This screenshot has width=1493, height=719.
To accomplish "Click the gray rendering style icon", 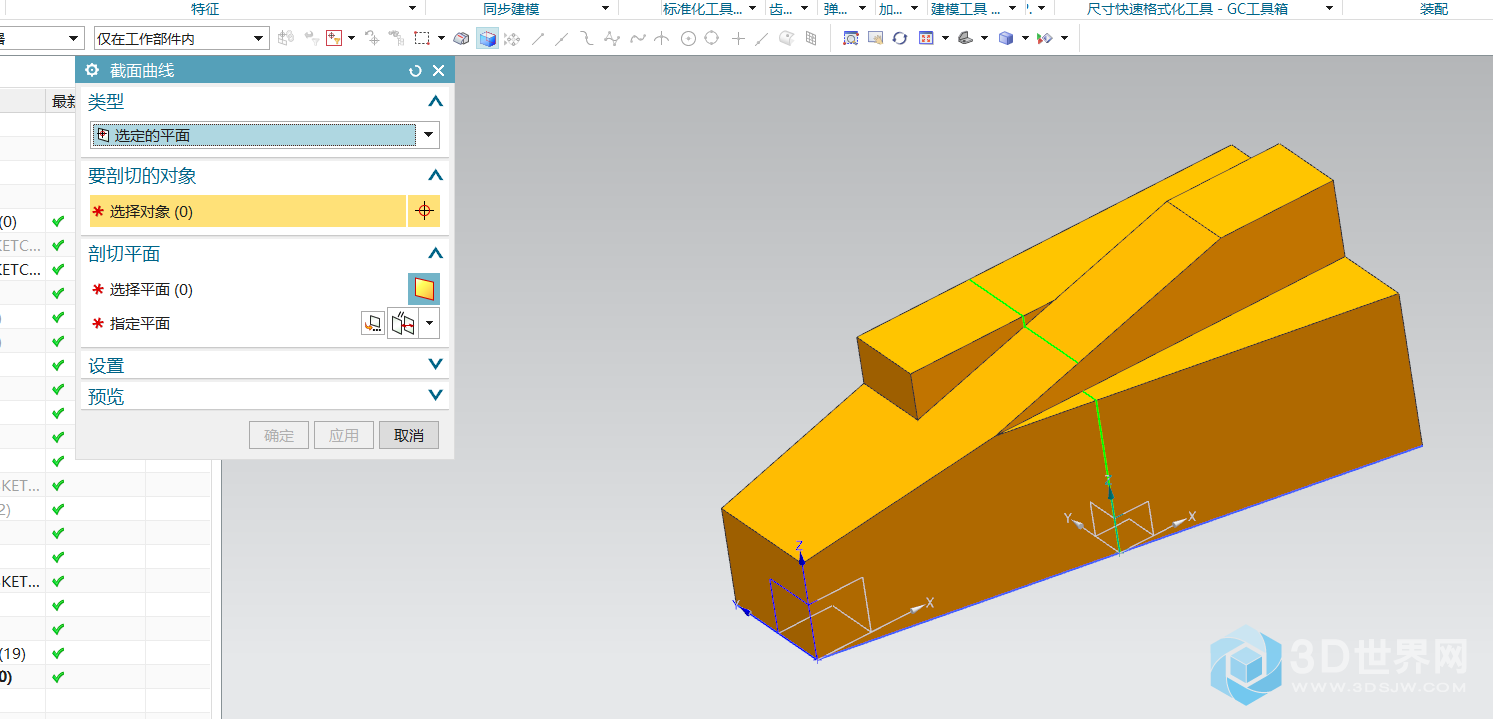I will (965, 39).
